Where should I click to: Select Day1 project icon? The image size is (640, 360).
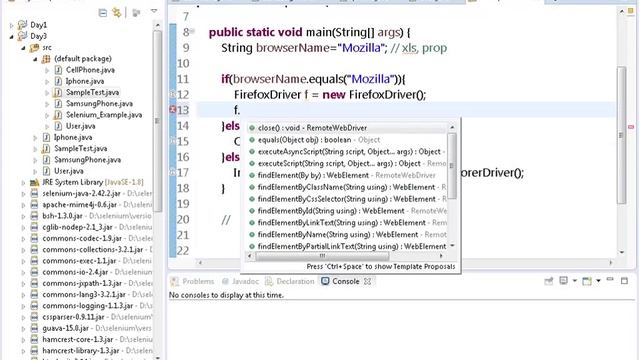tap(22, 25)
